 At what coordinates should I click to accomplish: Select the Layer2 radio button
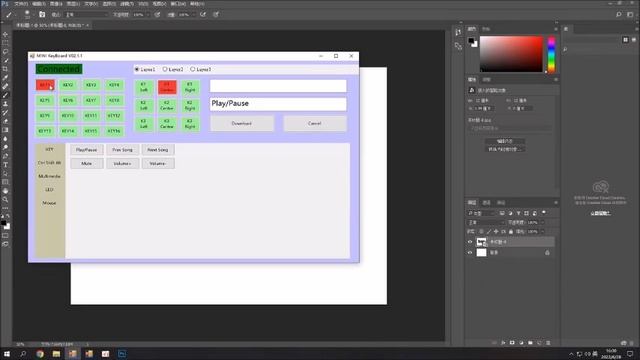tap(165, 69)
